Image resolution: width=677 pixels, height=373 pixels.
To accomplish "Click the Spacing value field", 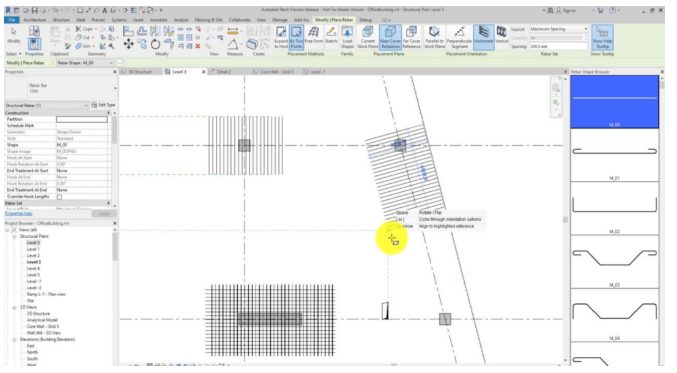I will 558,46.
